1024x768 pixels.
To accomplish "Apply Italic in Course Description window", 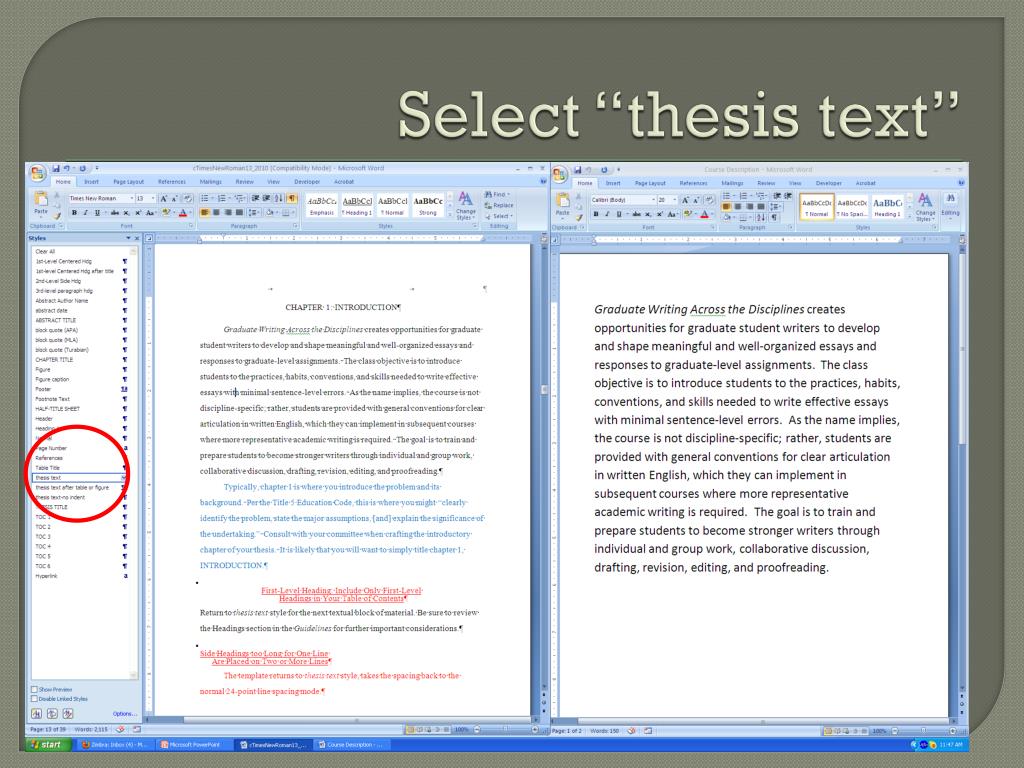I will point(607,214).
